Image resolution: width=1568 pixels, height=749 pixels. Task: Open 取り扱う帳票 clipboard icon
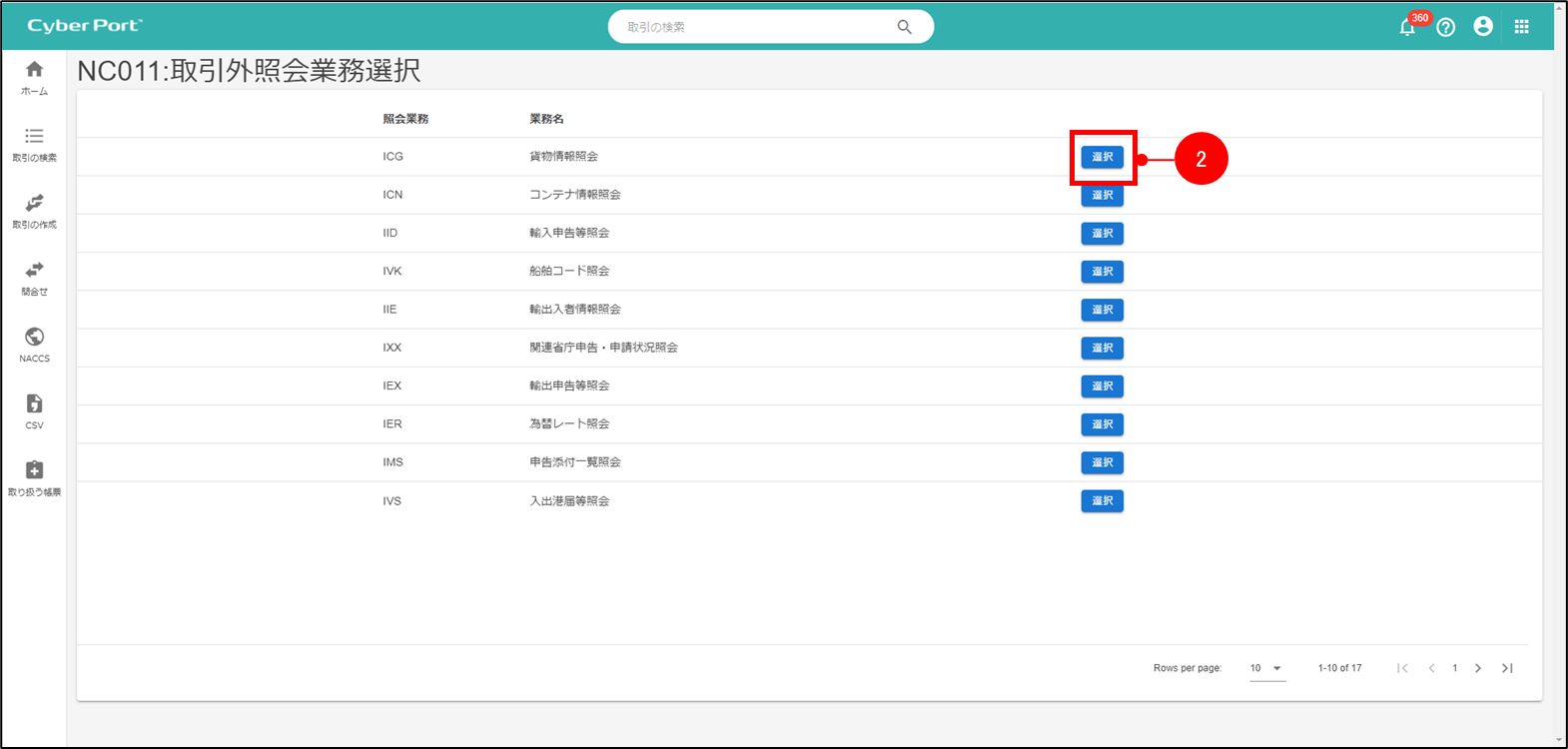34,470
